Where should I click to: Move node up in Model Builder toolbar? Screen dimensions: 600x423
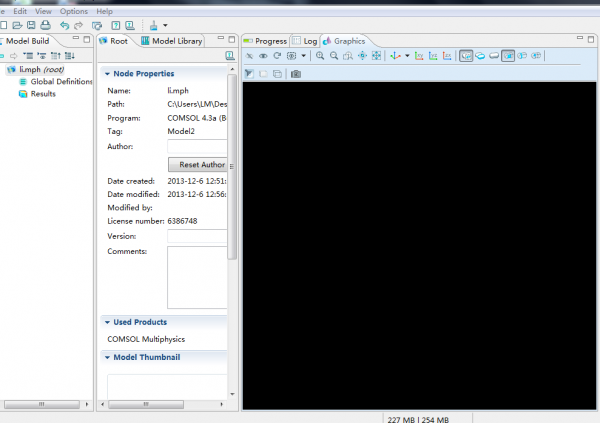pyautogui.click(x=56, y=56)
